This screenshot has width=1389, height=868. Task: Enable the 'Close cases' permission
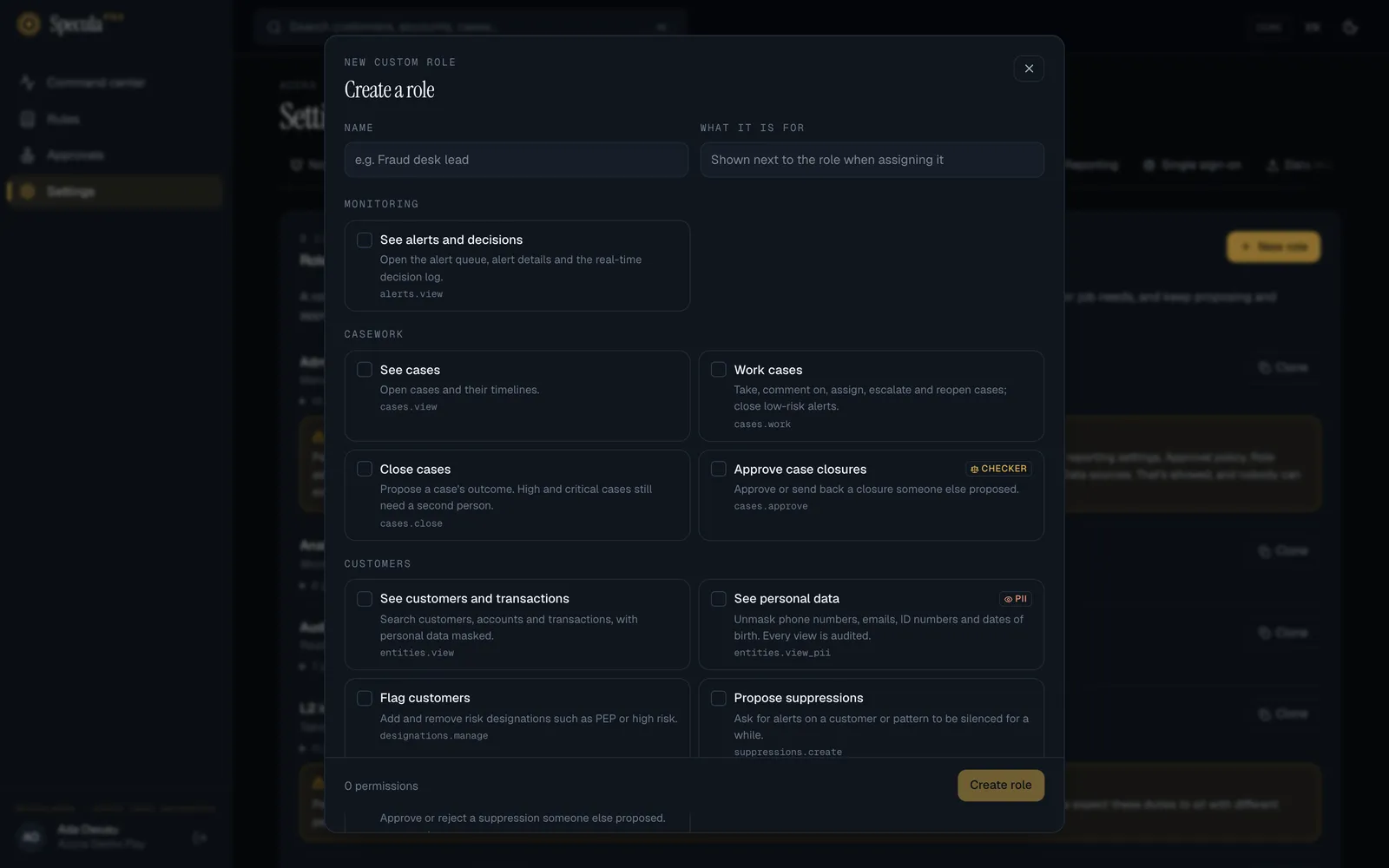365,469
